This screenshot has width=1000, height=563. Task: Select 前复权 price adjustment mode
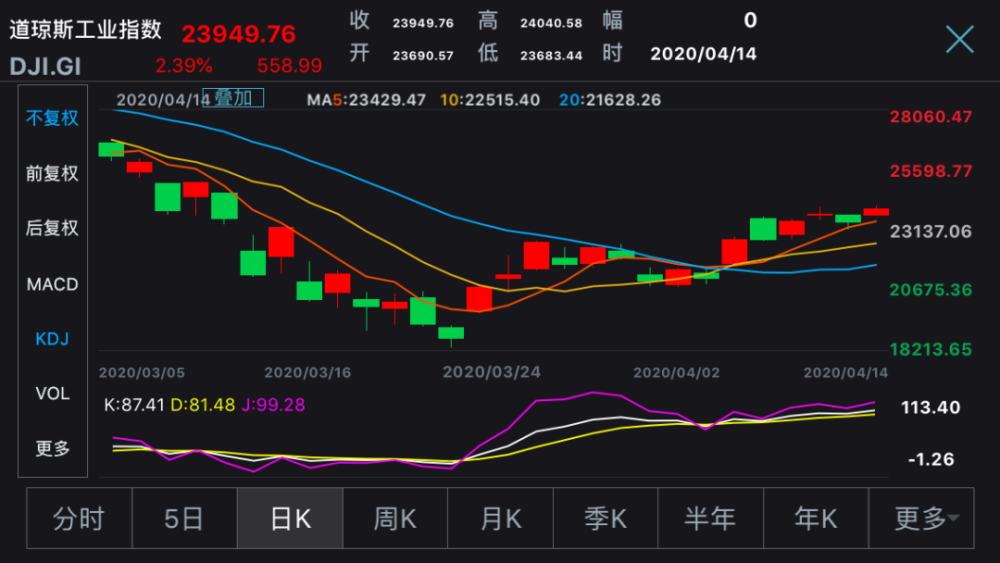click(x=52, y=173)
